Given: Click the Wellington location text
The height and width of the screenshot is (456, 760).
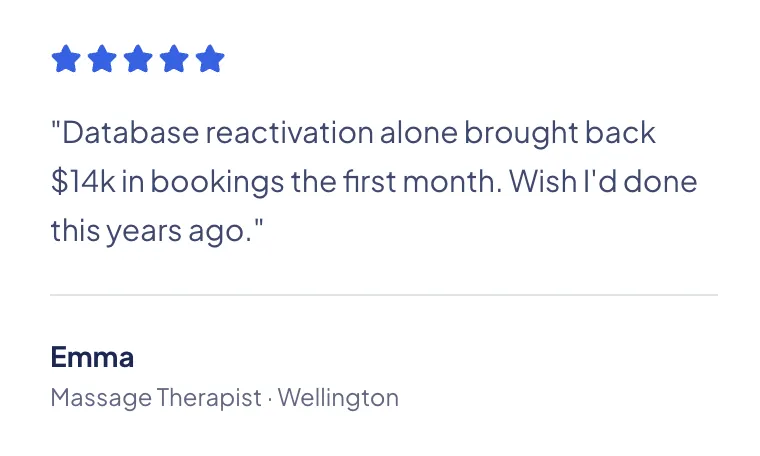Looking at the screenshot, I should (x=338, y=398).
